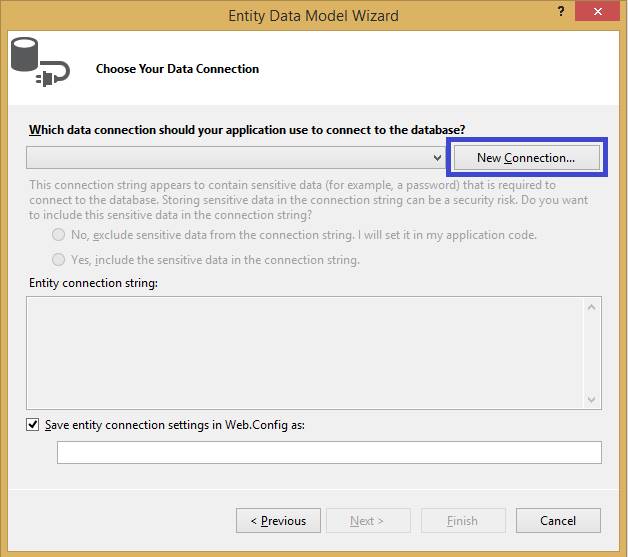Click inside the data connection combo box
Viewport: 628px width, 557px height.
pos(228,158)
